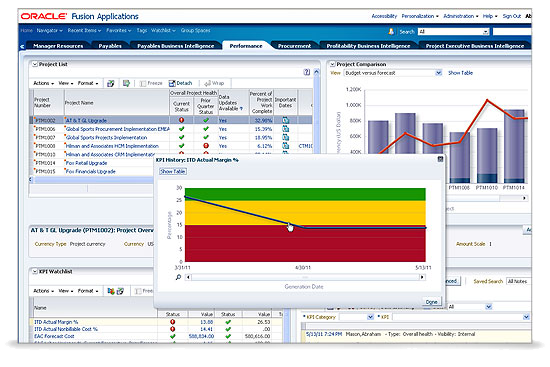Click red current status icon for PTM1002

181,120
